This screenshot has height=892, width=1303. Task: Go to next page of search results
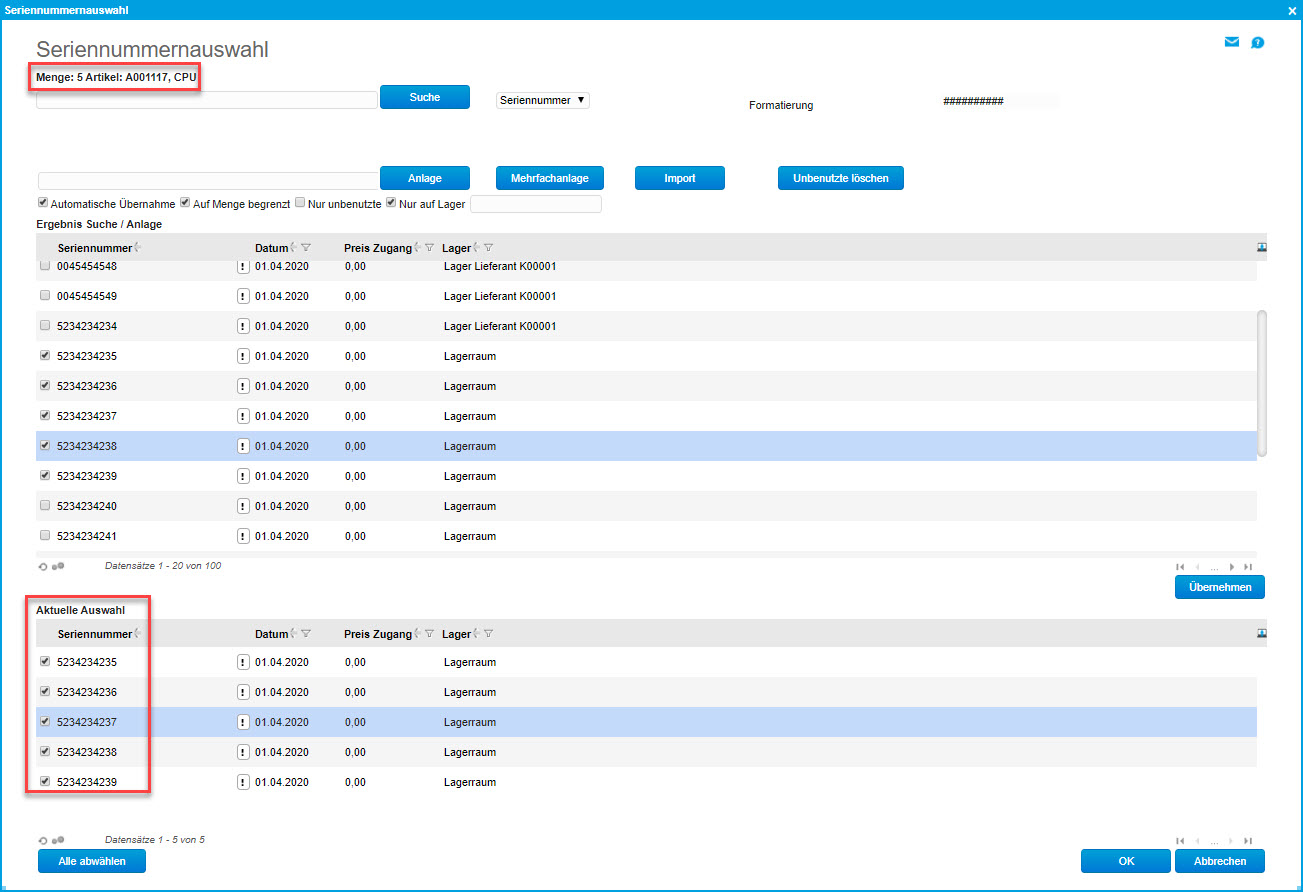(1232, 567)
